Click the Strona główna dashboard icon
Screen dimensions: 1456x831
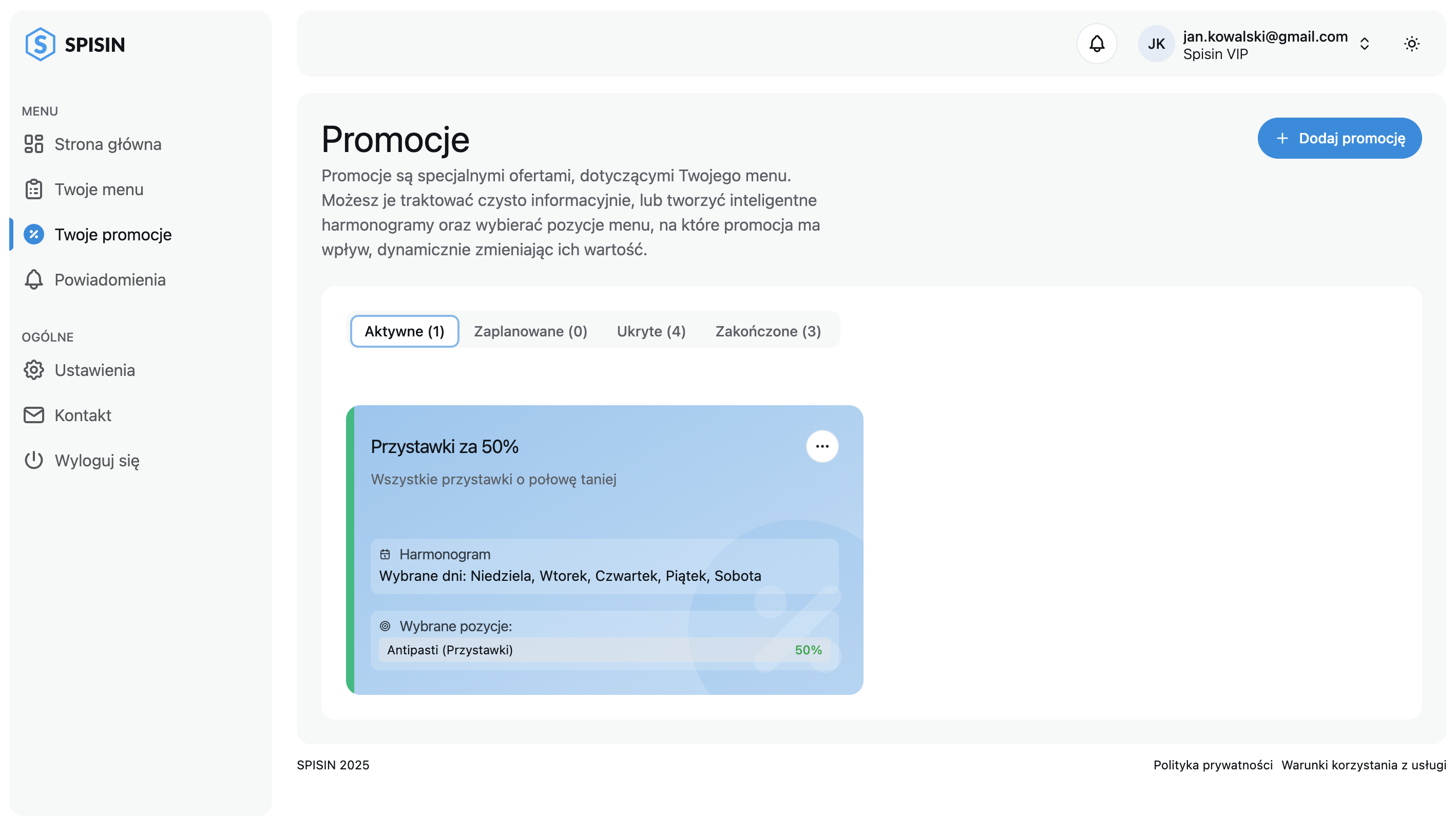34,144
